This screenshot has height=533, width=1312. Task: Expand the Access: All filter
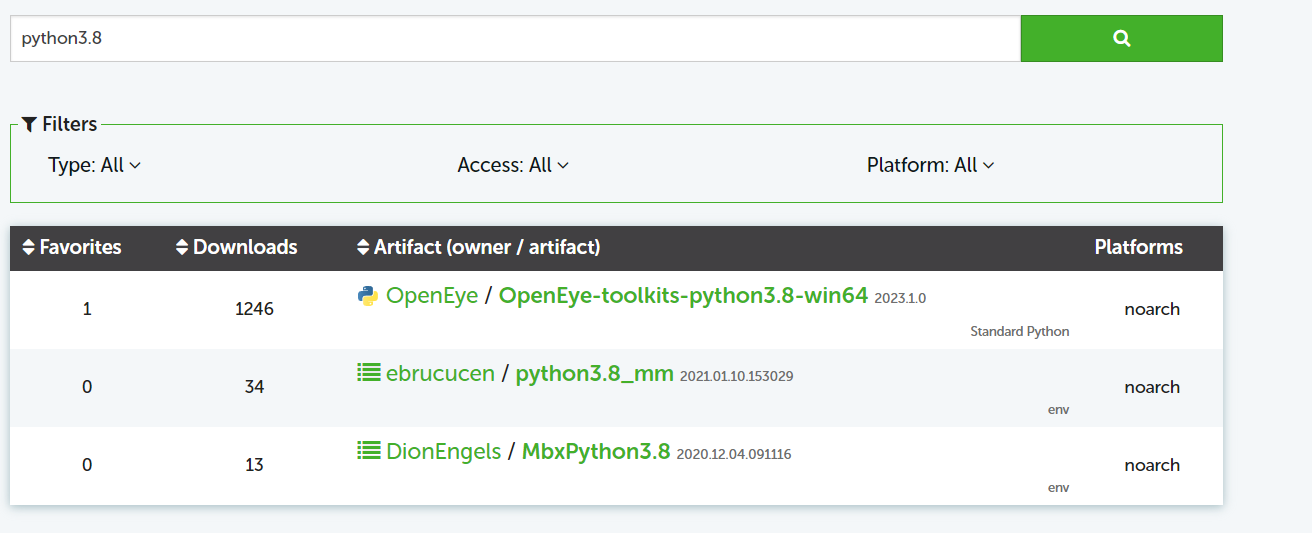(x=513, y=165)
